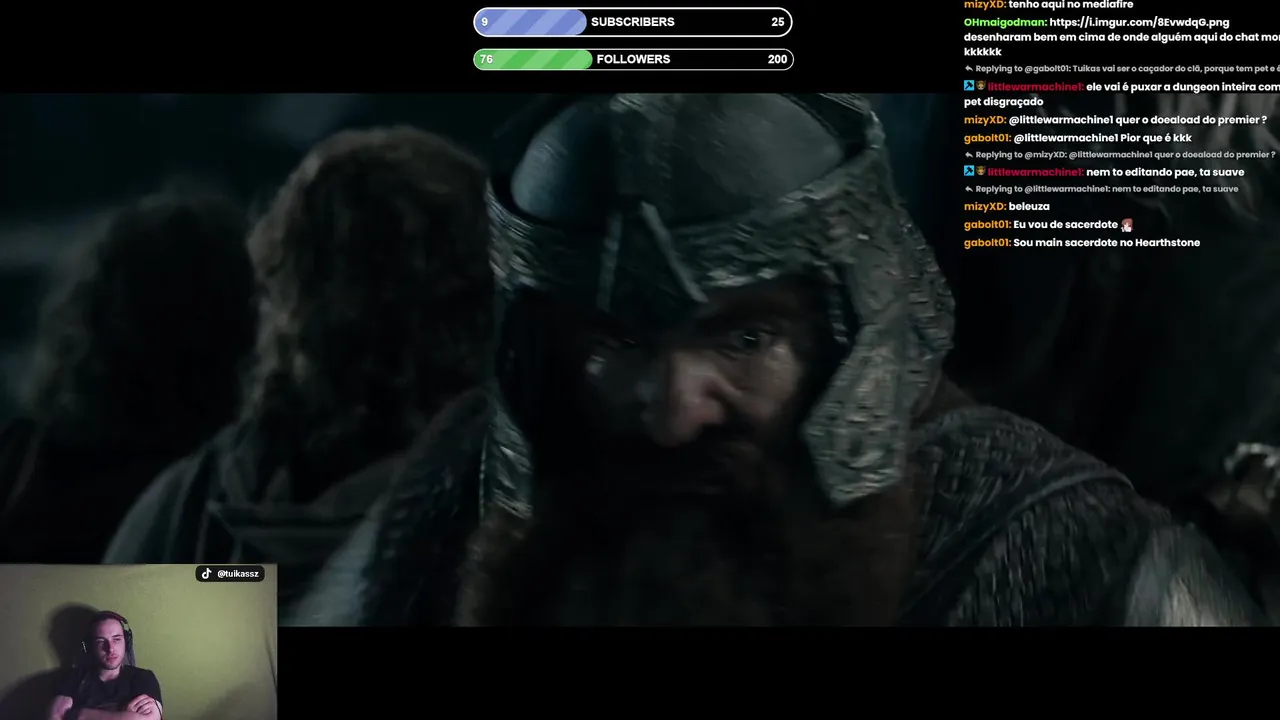Click mizyXD name on 'beleuza' message

click(985, 207)
